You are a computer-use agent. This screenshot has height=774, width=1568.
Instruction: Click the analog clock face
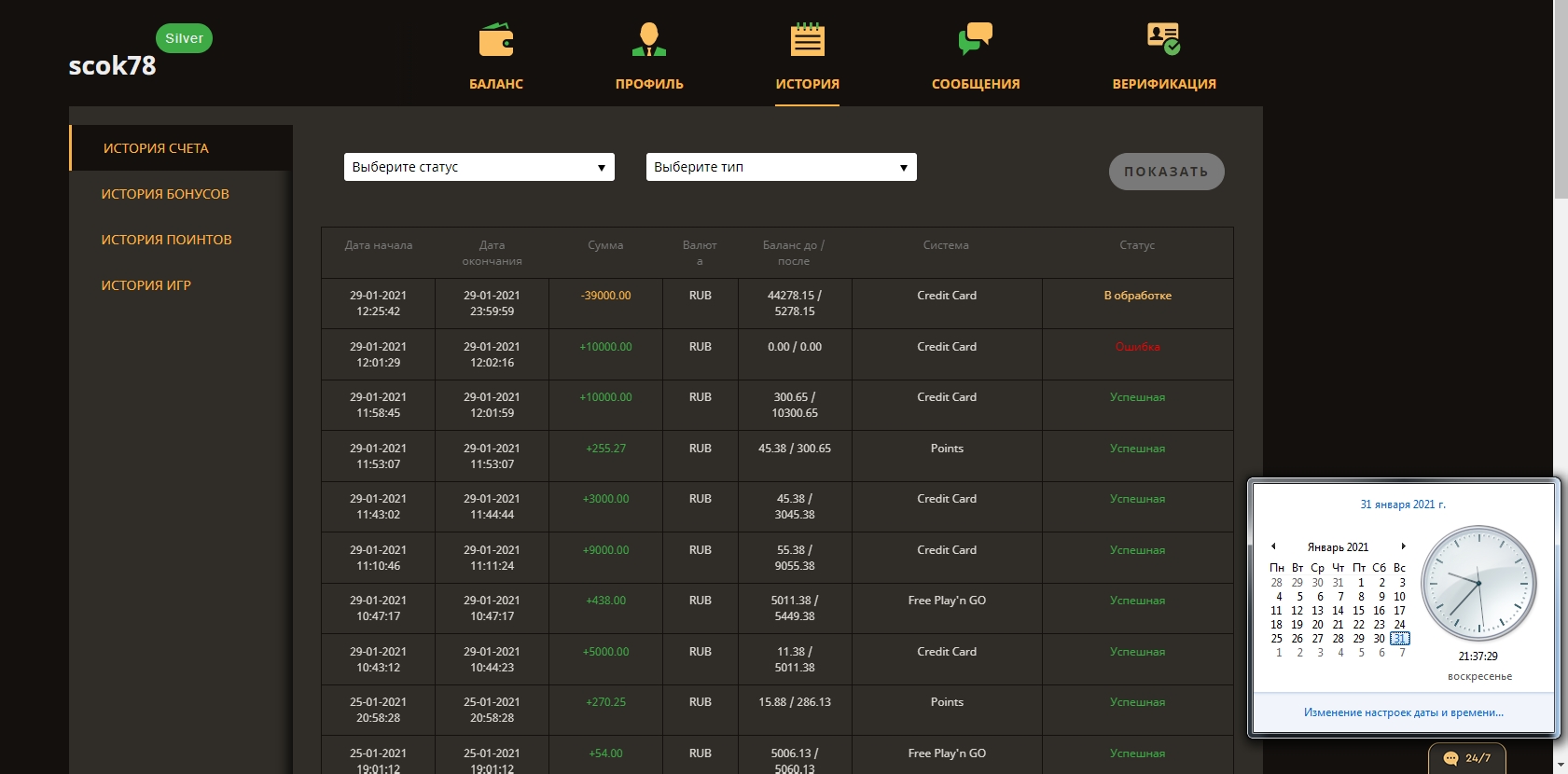(x=1478, y=584)
